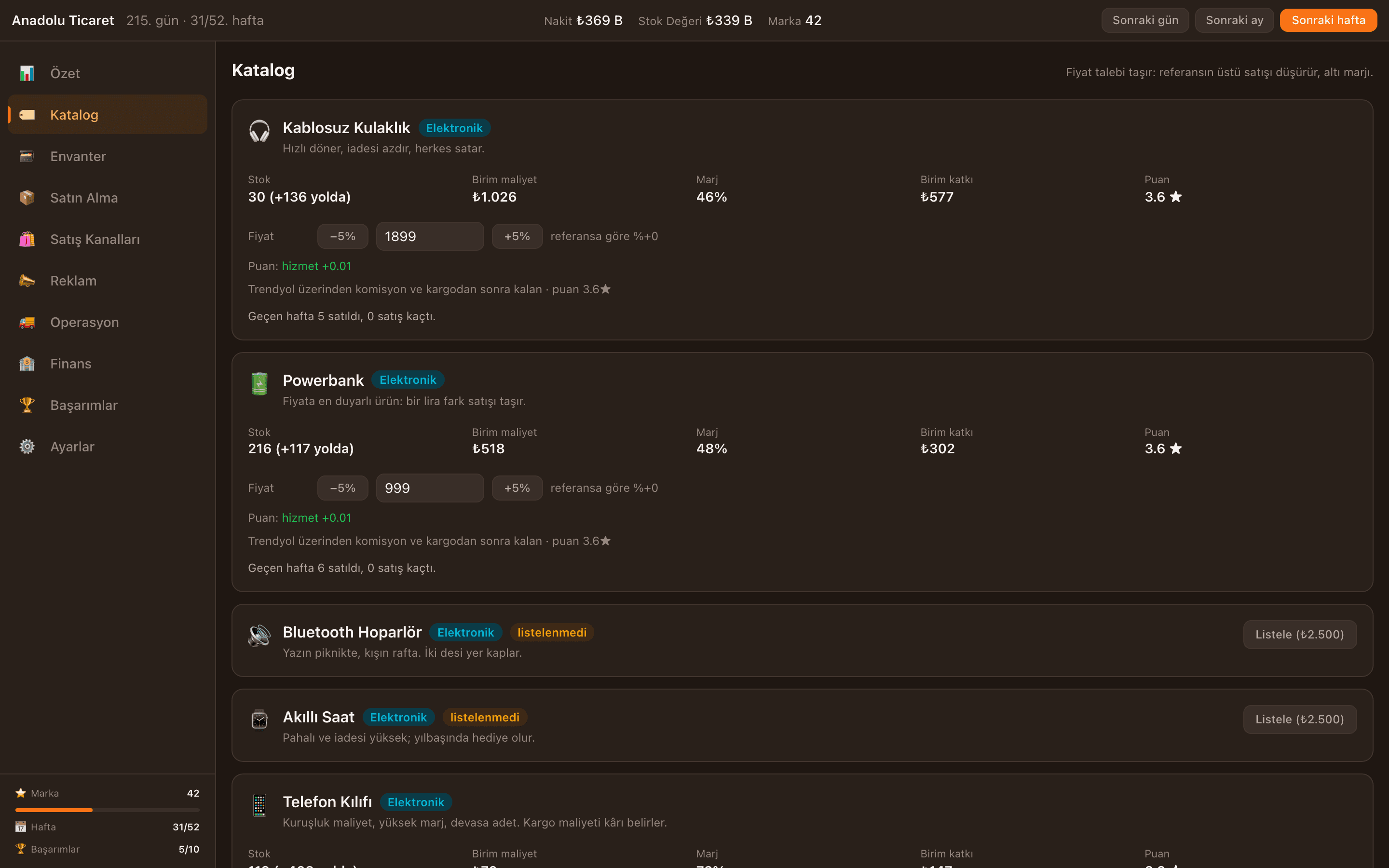Raise Powerbank price by 5%

pos(517,488)
